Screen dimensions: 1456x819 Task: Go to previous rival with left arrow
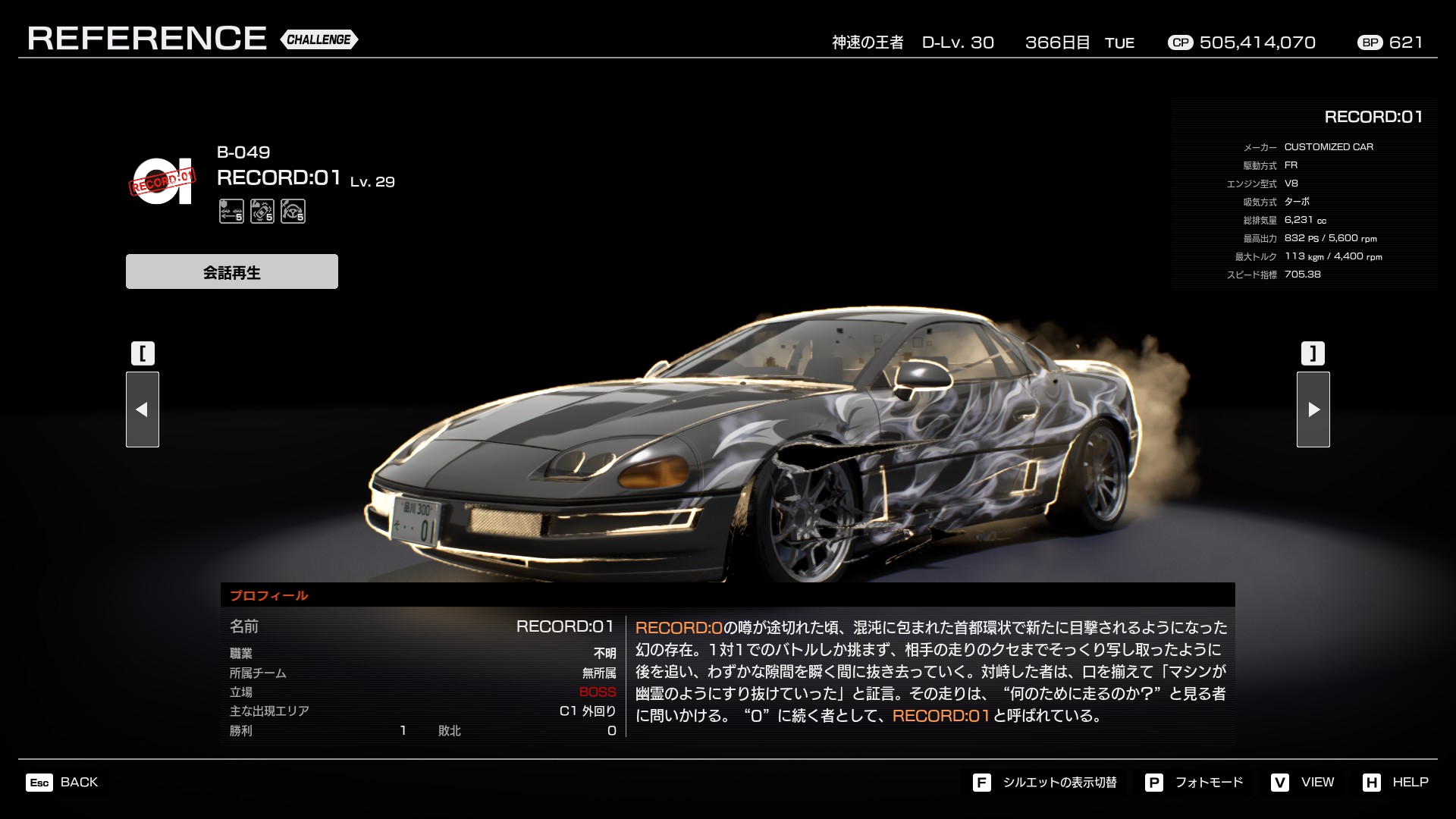[142, 409]
